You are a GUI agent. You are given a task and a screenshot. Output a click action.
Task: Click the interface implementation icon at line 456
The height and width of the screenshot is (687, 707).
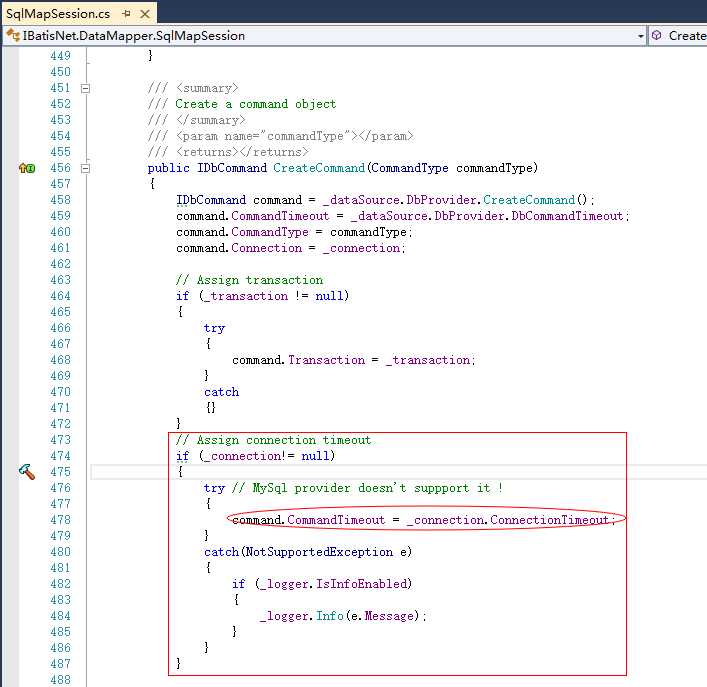pyautogui.click(x=27, y=168)
